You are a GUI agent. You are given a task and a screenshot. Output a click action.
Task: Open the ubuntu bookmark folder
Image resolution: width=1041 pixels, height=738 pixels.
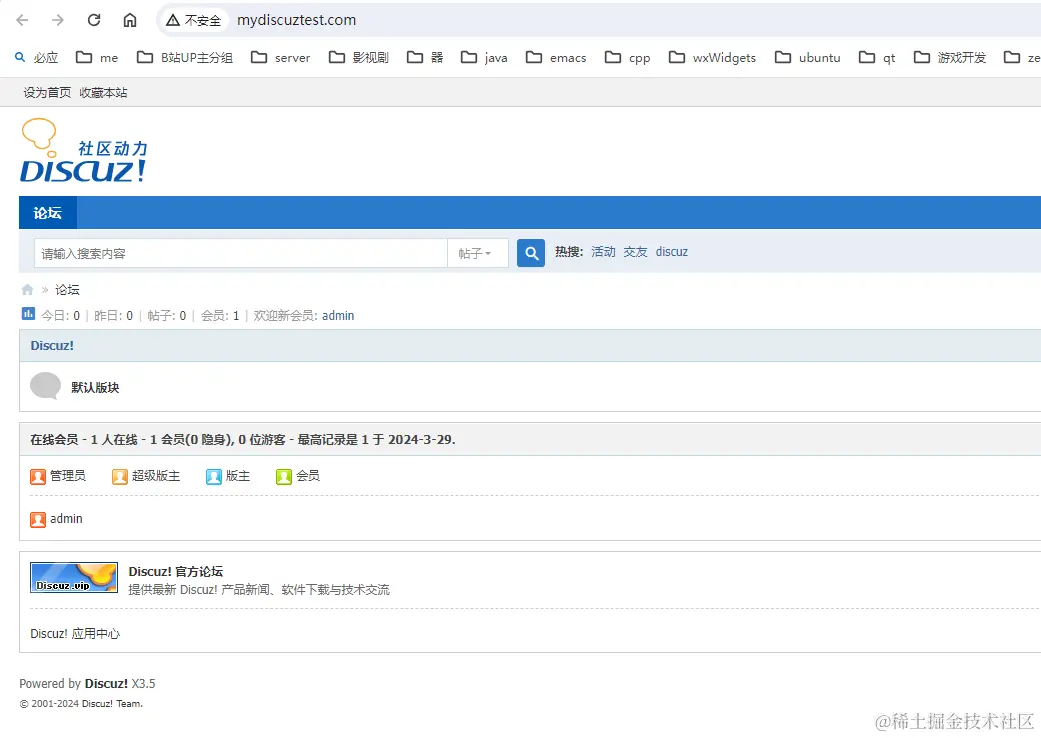point(807,58)
